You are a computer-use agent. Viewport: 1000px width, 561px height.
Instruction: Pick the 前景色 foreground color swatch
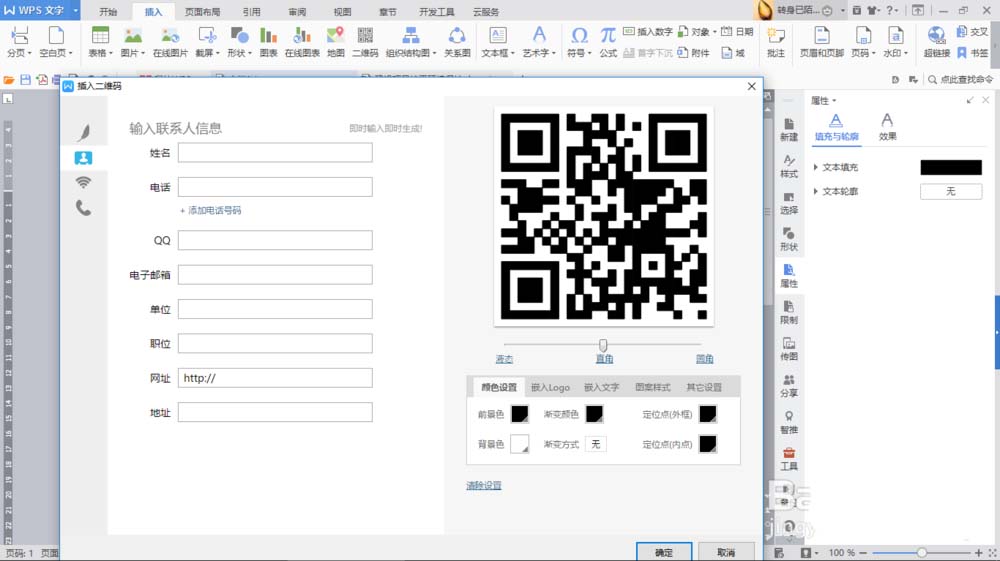click(x=520, y=414)
